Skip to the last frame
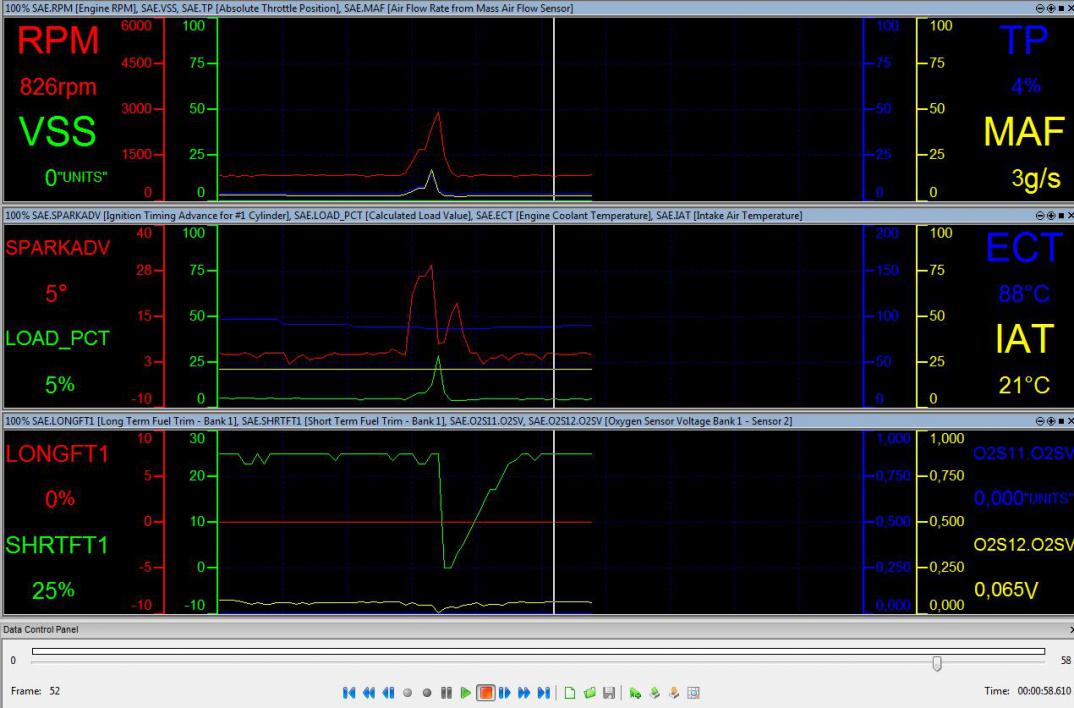The image size is (1074, 708). 544,692
